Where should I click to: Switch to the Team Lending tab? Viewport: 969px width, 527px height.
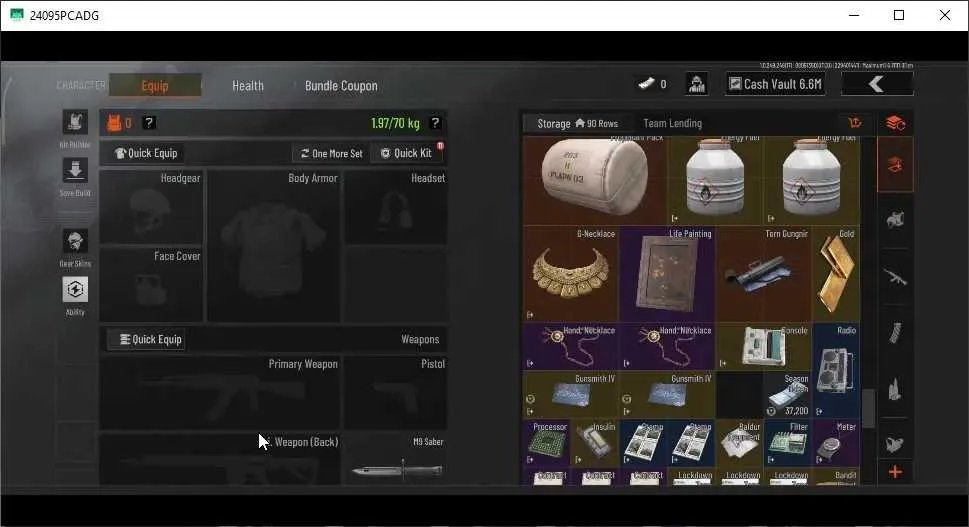[672, 123]
